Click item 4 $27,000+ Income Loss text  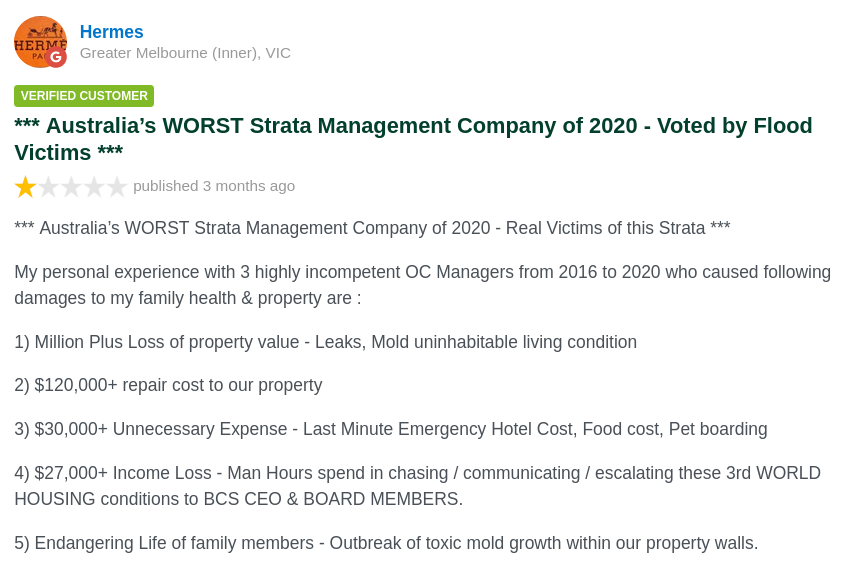417,486
